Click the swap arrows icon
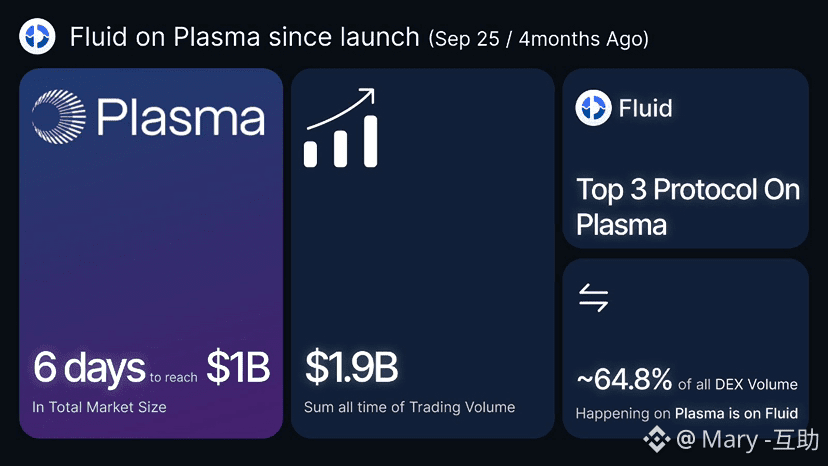Image resolution: width=828 pixels, height=466 pixels. 594,297
